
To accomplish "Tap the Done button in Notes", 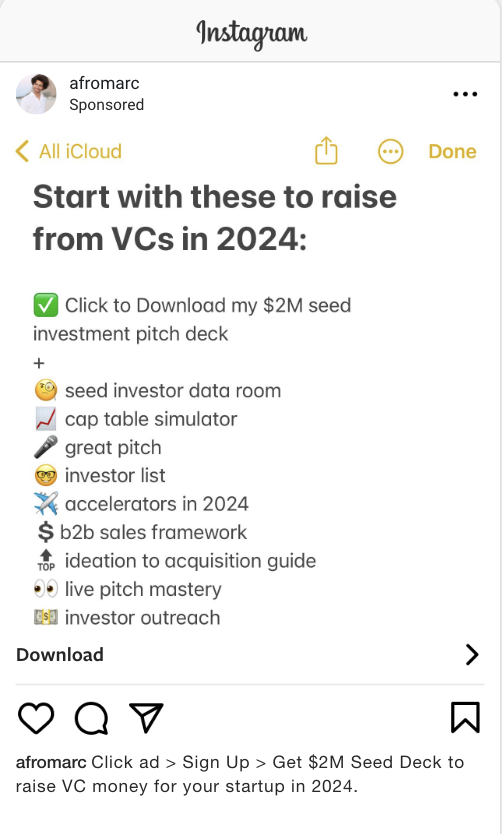I will pos(453,152).
